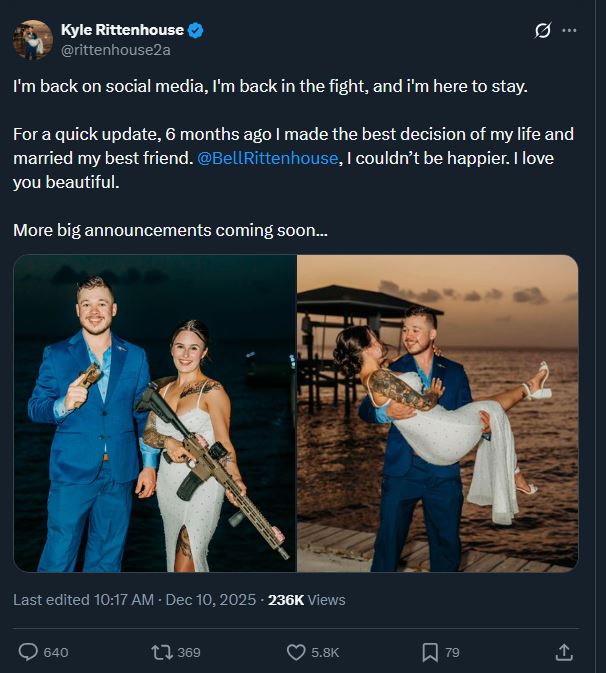Image resolution: width=606 pixels, height=673 pixels.
Task: Open the @BellRittenhouse mention link
Action: tap(274, 158)
